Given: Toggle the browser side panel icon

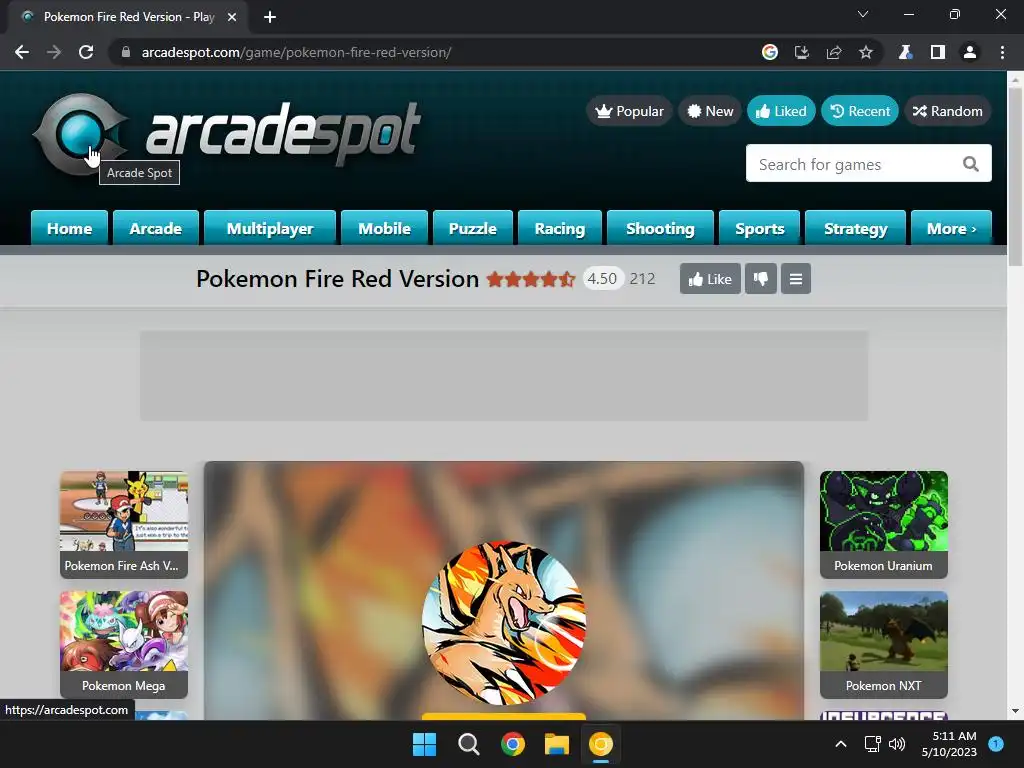Looking at the screenshot, I should 938,52.
